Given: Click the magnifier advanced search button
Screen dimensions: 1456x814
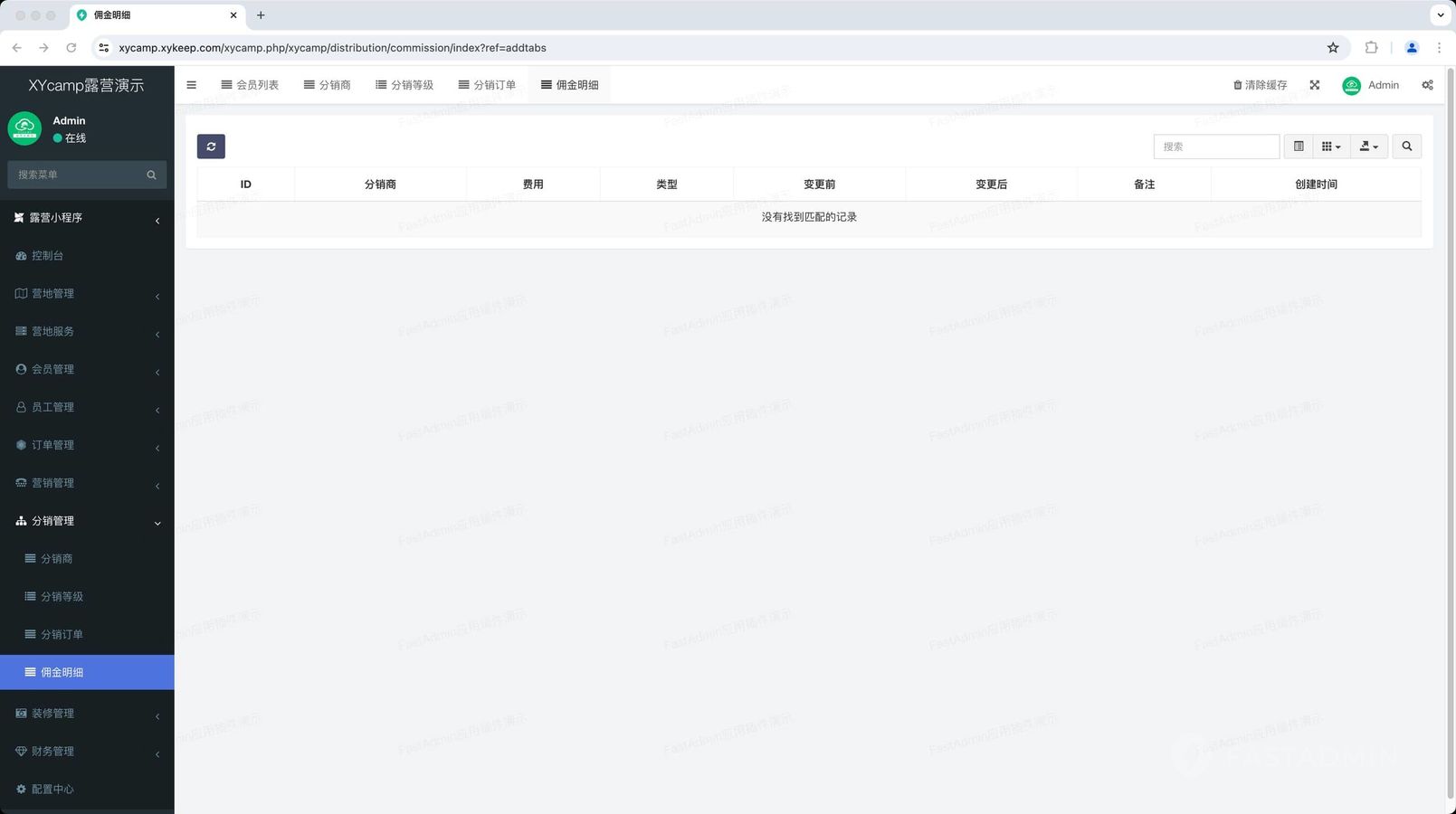Looking at the screenshot, I should click(x=1406, y=147).
